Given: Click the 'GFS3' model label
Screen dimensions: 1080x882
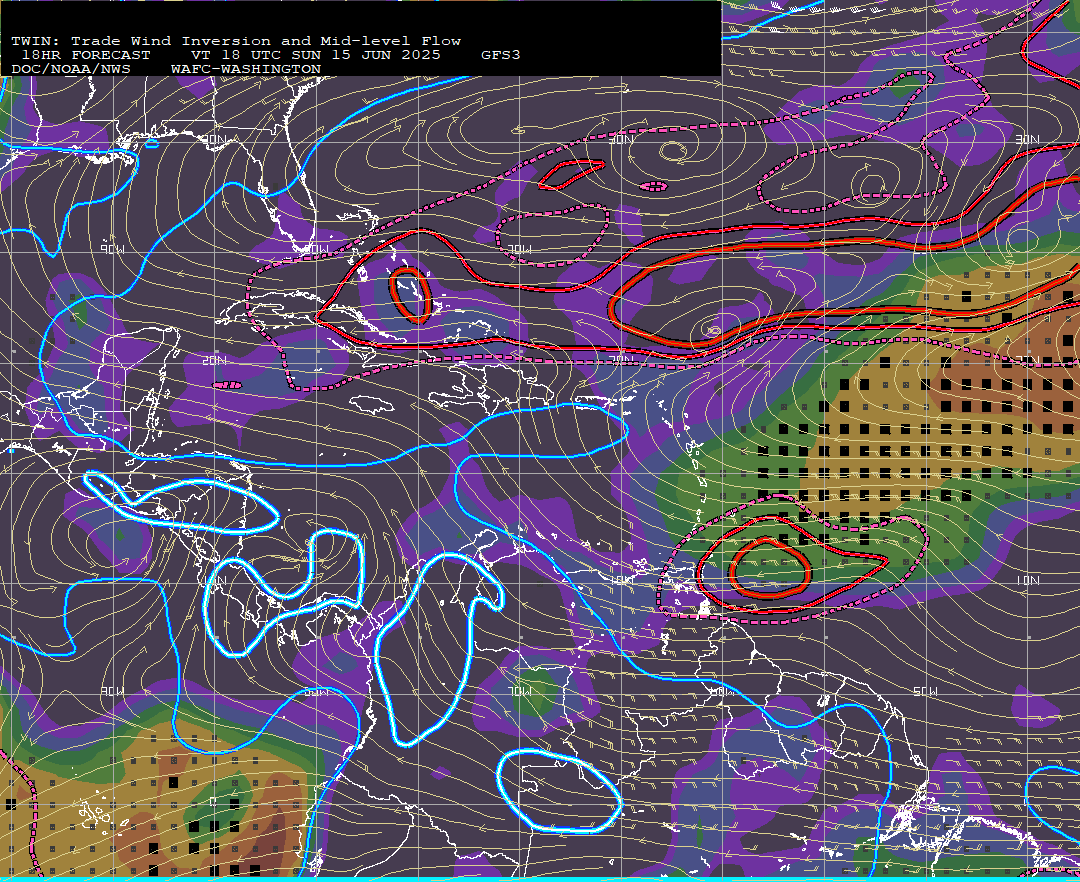Looking at the screenshot, I should click(x=501, y=55).
